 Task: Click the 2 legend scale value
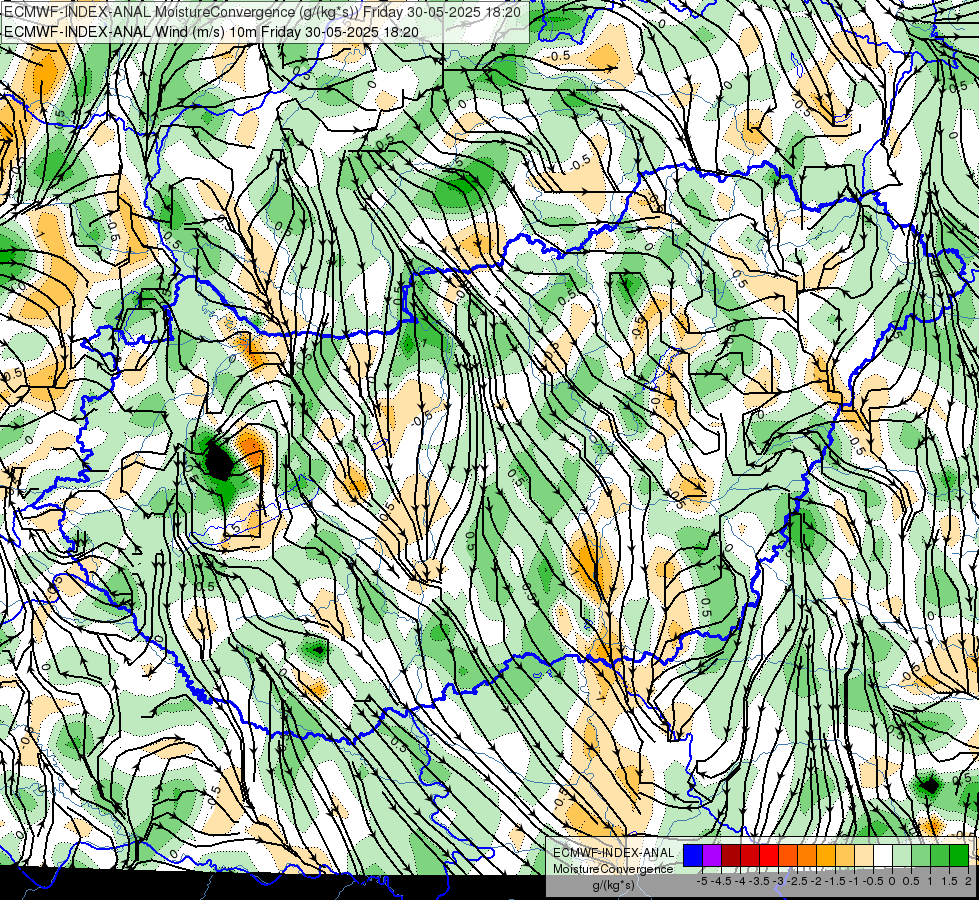tap(968, 881)
